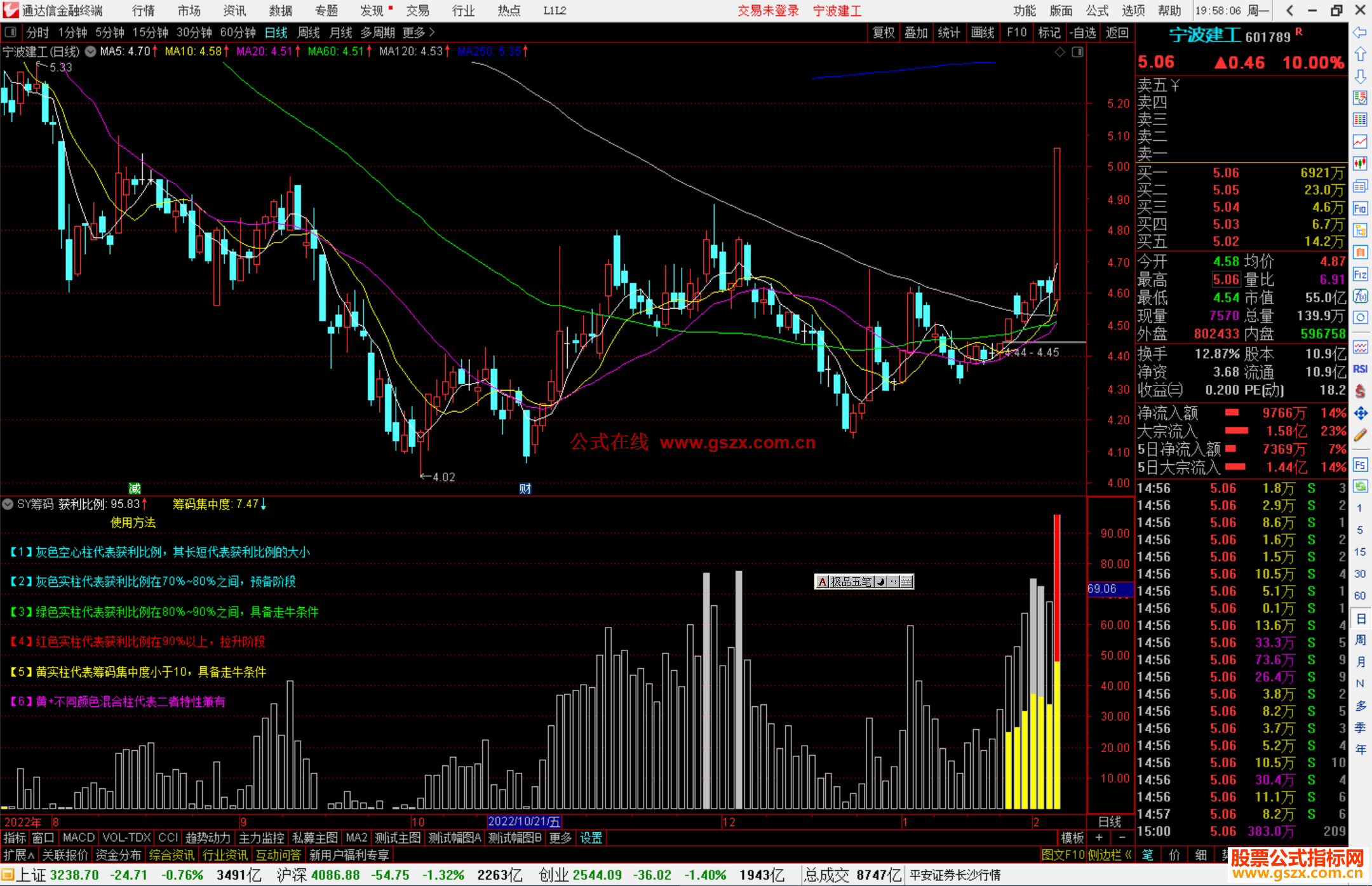Switch to the 周线 period tab

tap(309, 32)
